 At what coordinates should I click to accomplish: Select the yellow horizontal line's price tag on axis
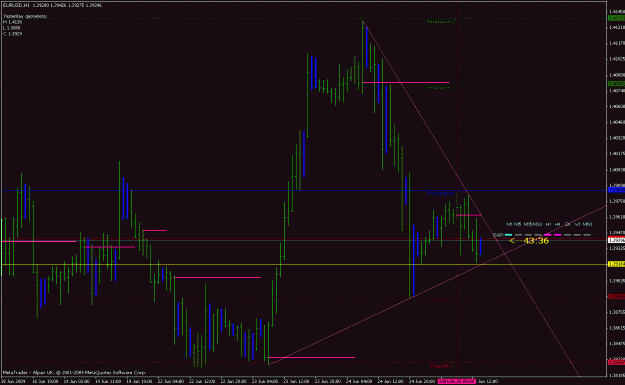pos(616,264)
